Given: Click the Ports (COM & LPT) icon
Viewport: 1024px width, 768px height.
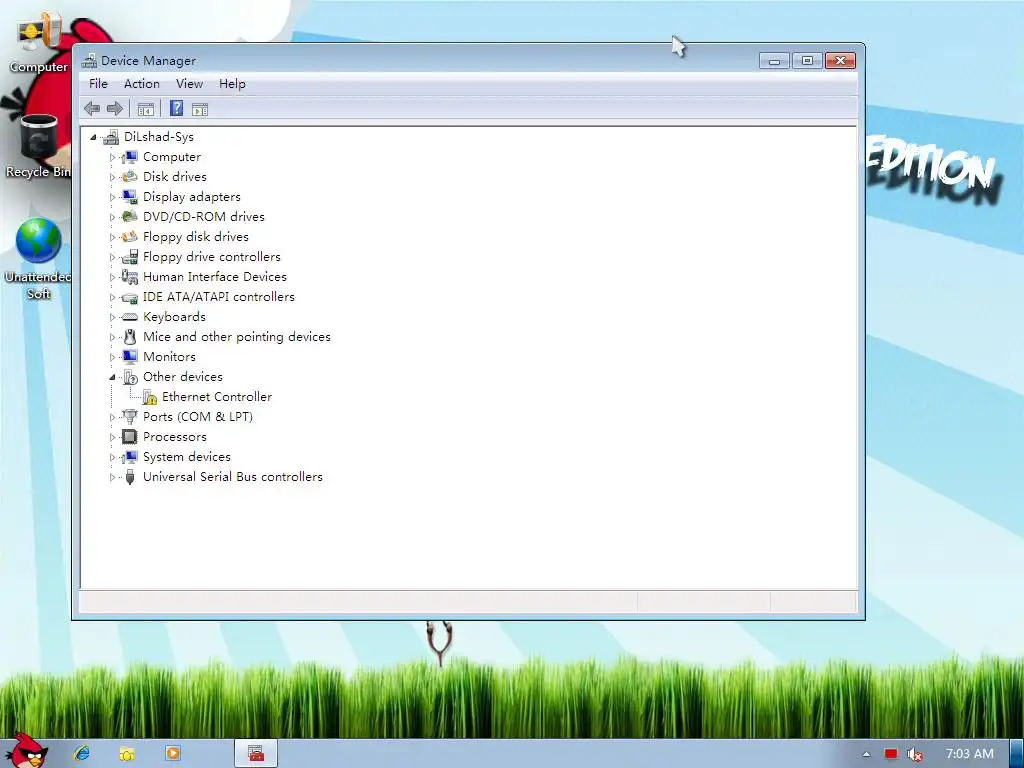Looking at the screenshot, I should [130, 417].
